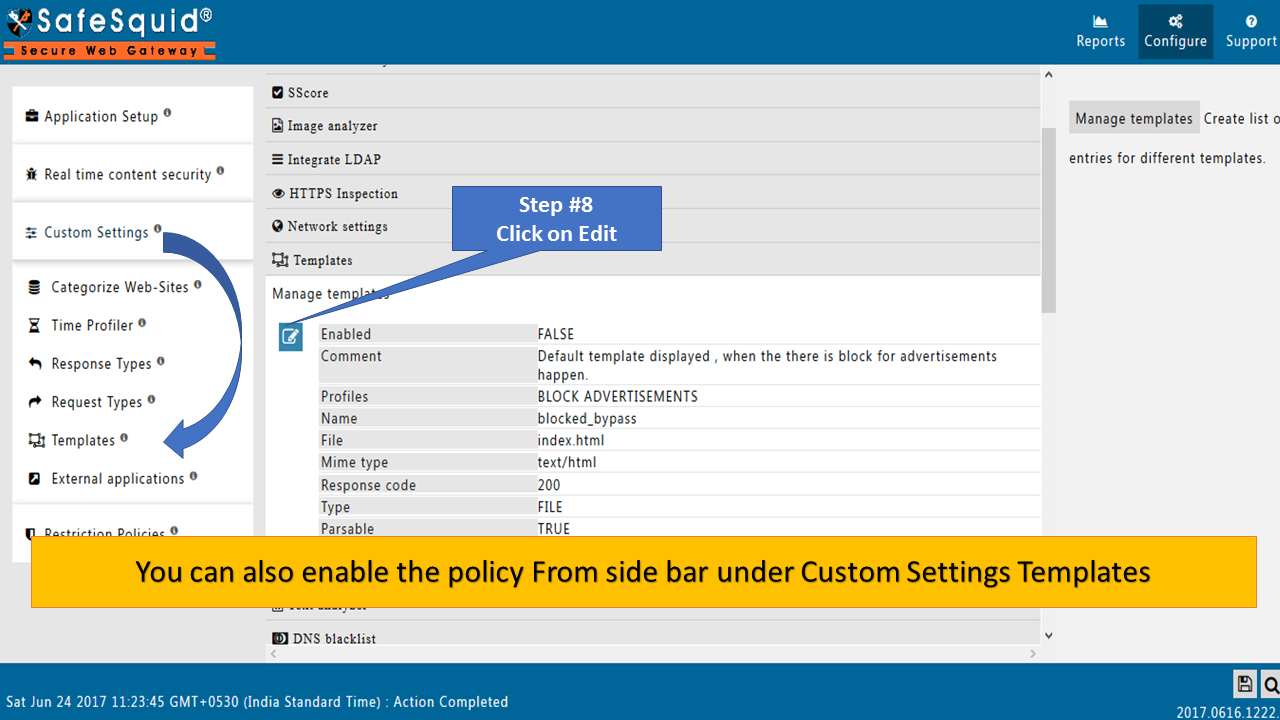Image resolution: width=1280 pixels, height=720 pixels.
Task: Expand the Image analyzer section
Action: [654, 125]
